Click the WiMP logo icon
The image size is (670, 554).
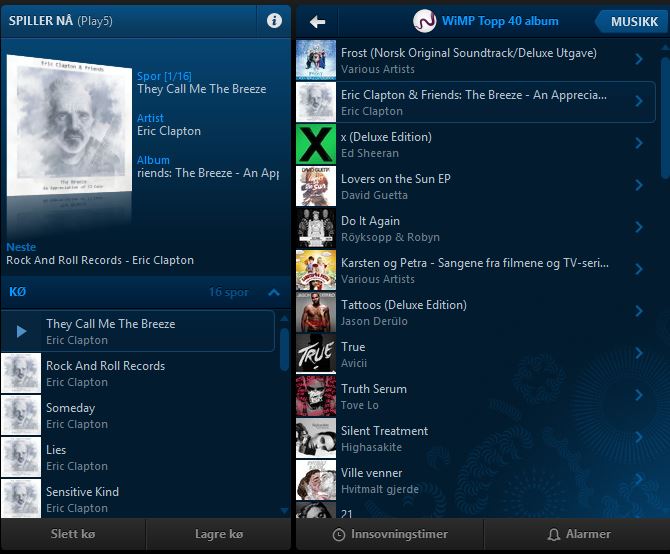coord(425,21)
